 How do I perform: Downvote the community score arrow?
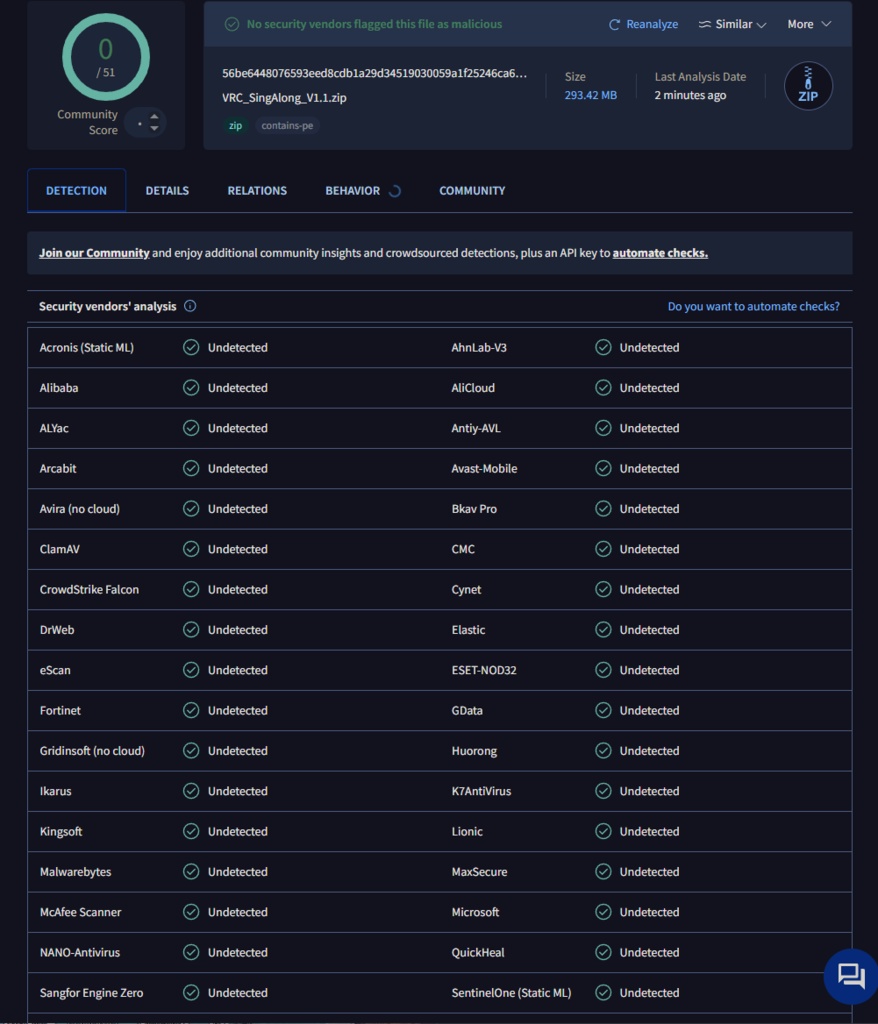[154, 128]
